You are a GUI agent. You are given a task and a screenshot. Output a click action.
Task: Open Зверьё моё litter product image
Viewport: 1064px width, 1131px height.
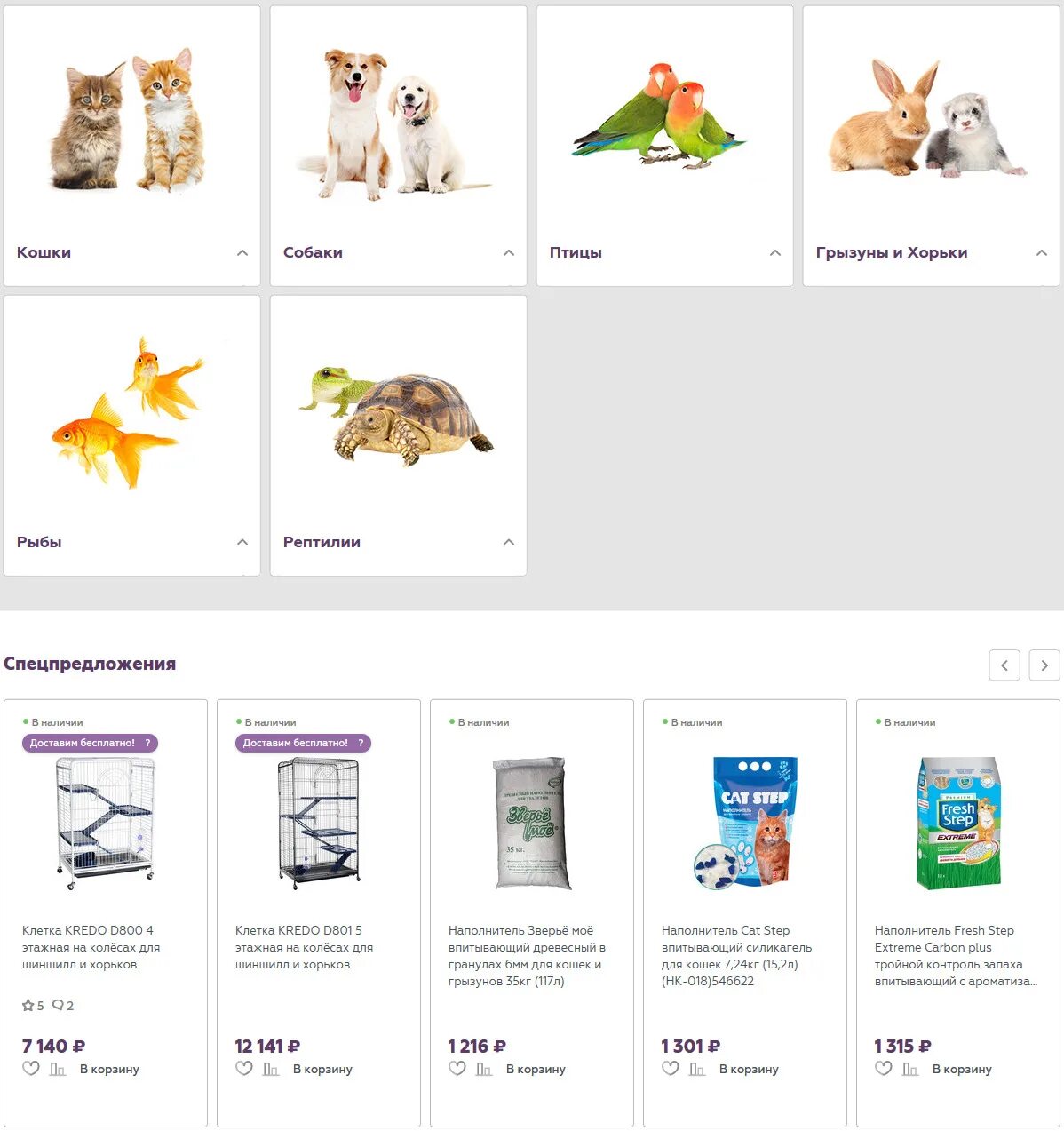(x=531, y=823)
